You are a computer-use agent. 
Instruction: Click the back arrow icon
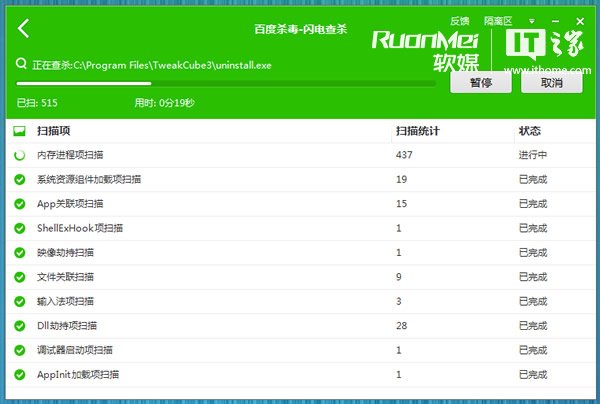[24, 29]
